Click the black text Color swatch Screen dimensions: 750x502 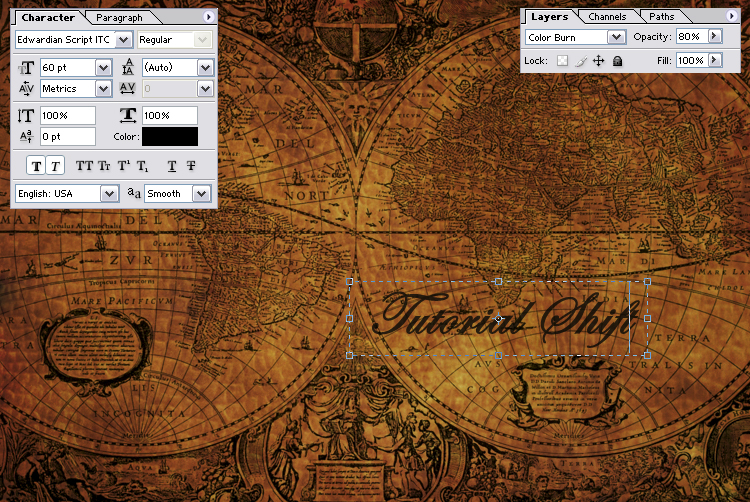click(x=170, y=136)
